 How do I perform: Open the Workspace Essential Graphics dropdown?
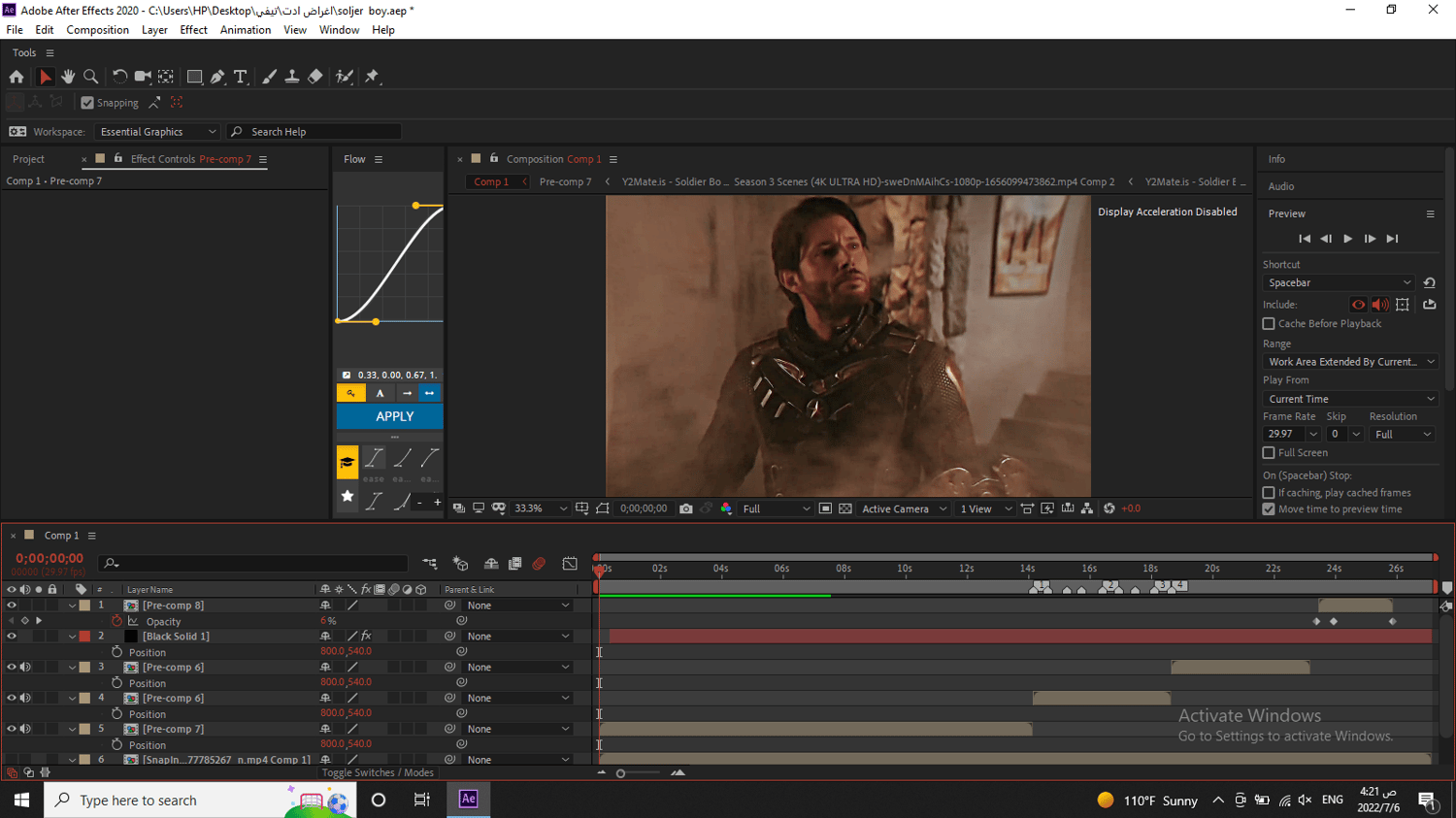pyautogui.click(x=158, y=132)
